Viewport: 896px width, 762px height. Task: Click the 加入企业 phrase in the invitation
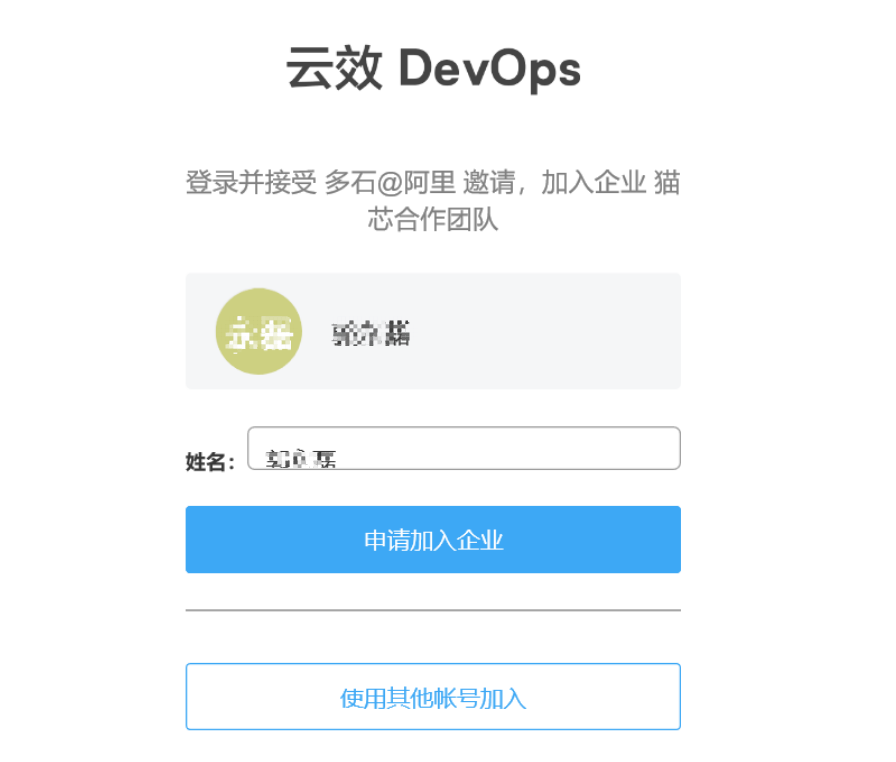tap(593, 183)
